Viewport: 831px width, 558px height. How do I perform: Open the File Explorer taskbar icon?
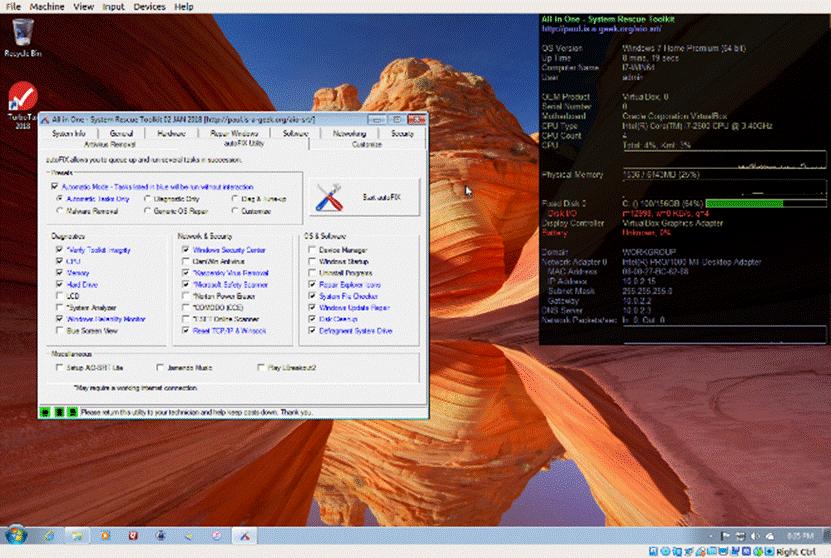(78, 536)
